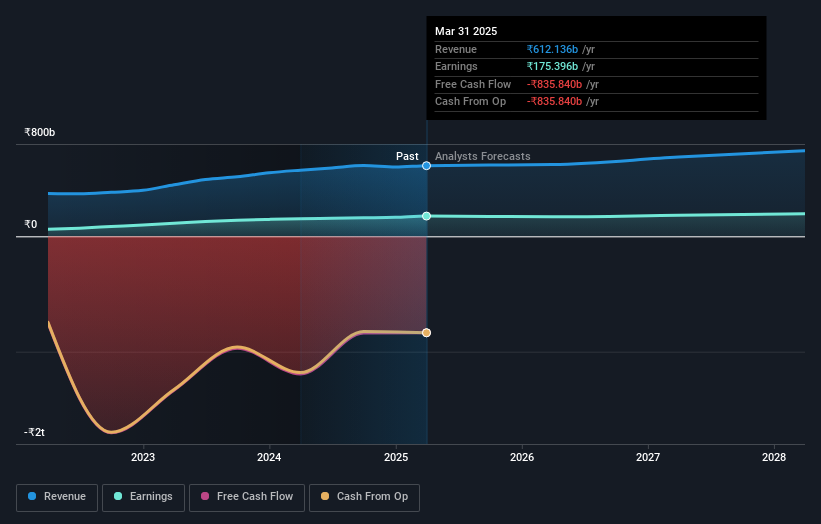Click the Cash From Op data point marker
This screenshot has height=524, width=821.
click(427, 333)
